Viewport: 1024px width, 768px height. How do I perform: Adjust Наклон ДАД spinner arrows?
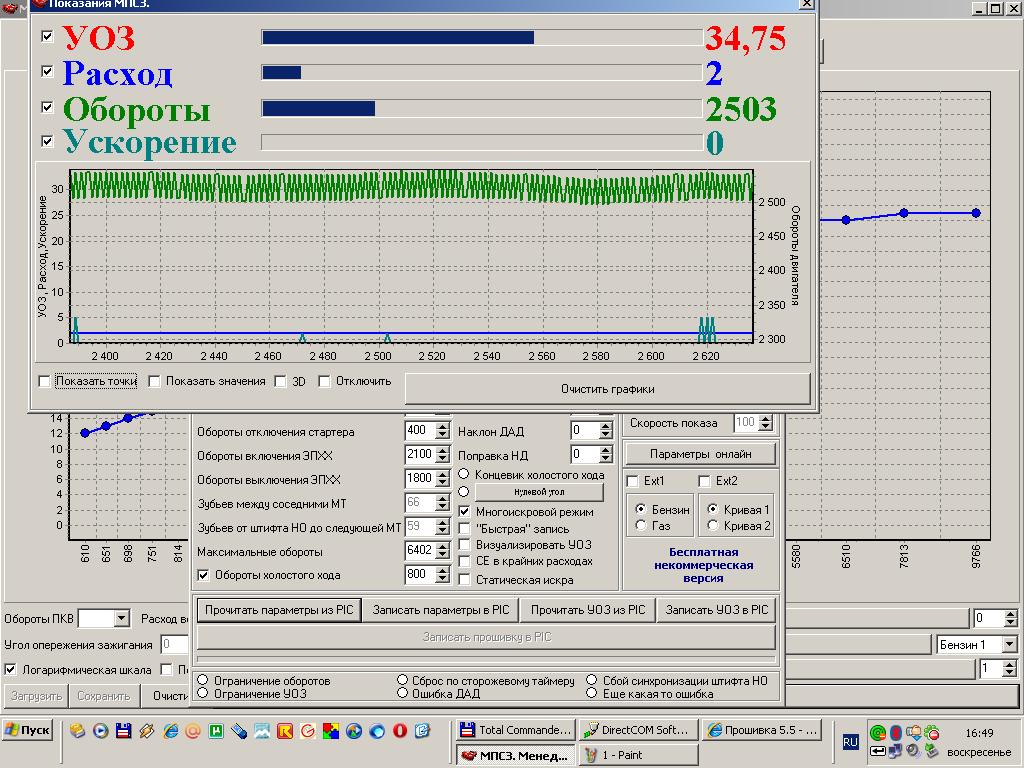(x=605, y=430)
